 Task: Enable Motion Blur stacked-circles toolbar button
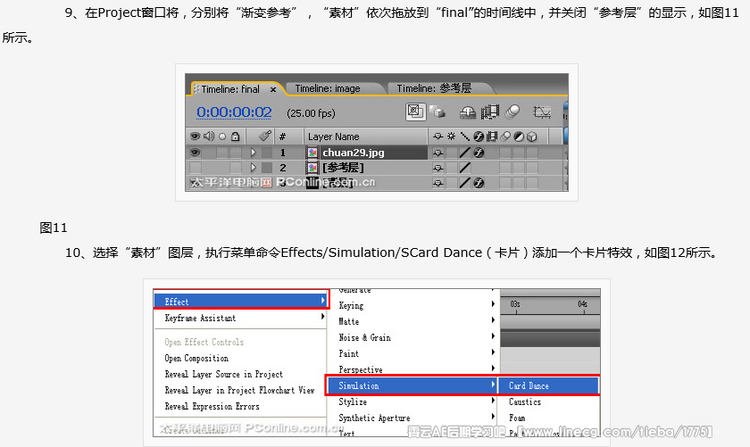pos(513,112)
